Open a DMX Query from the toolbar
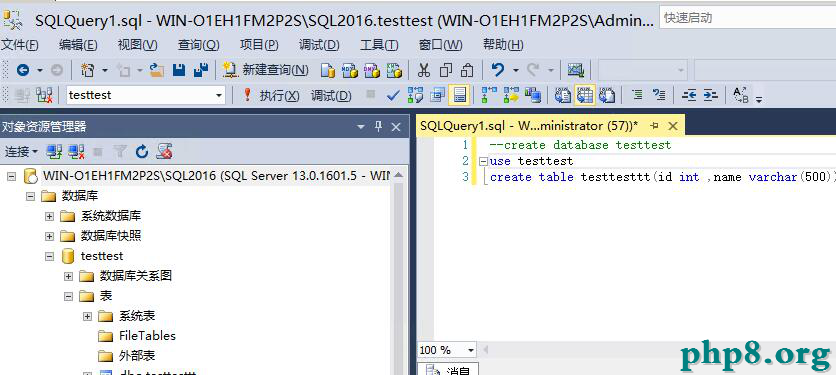 (371, 70)
